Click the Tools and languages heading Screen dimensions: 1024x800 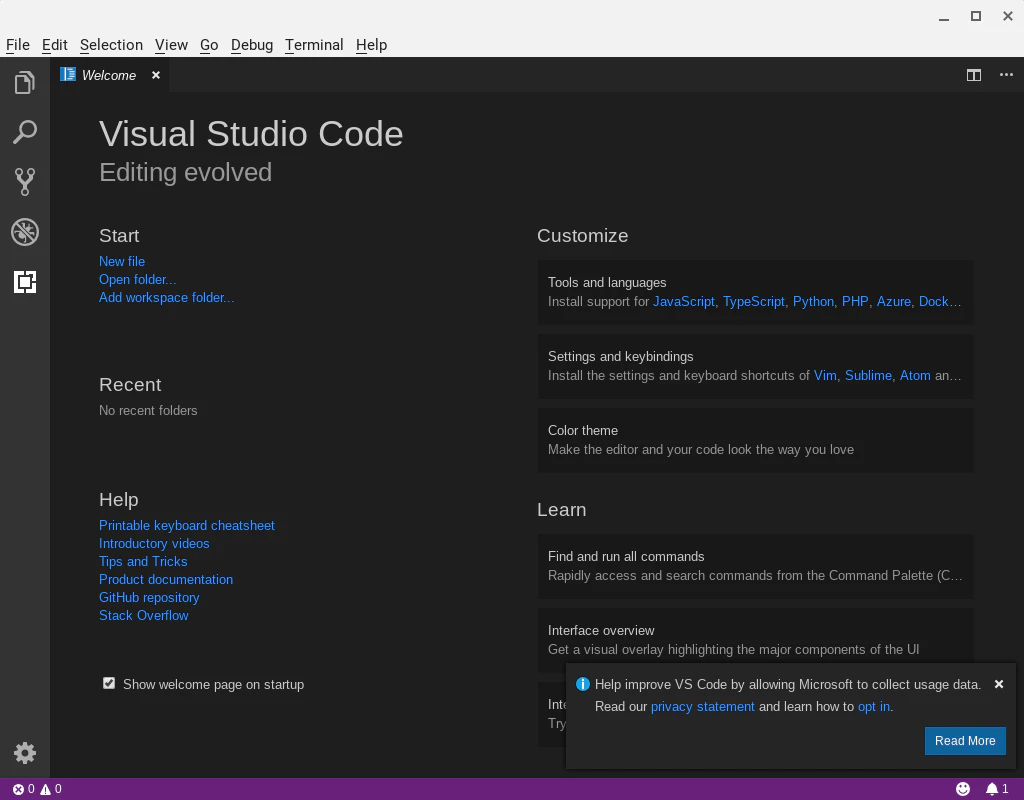click(607, 282)
